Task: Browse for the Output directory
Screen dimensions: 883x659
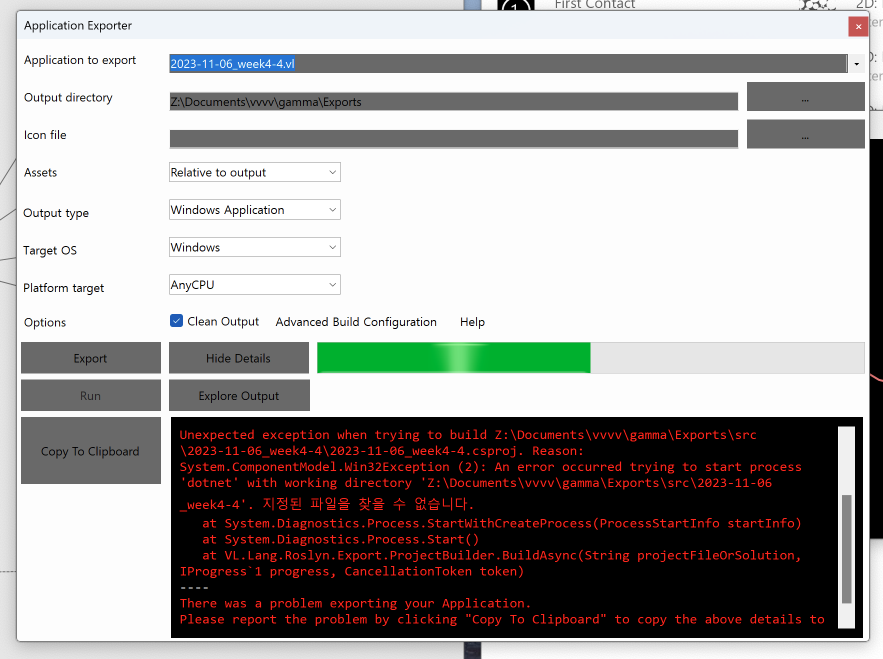Action: tap(805, 97)
